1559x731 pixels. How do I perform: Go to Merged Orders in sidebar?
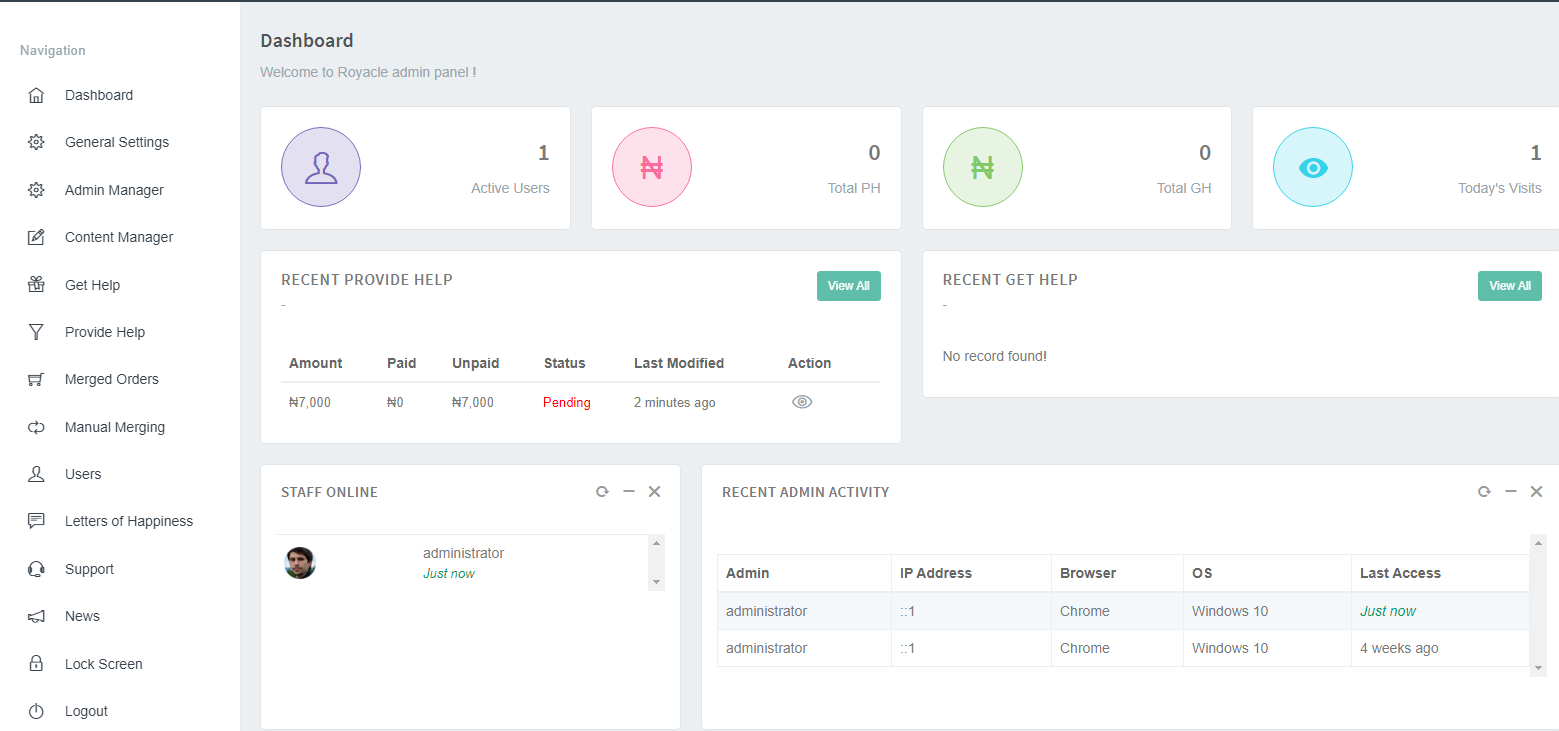pos(111,379)
